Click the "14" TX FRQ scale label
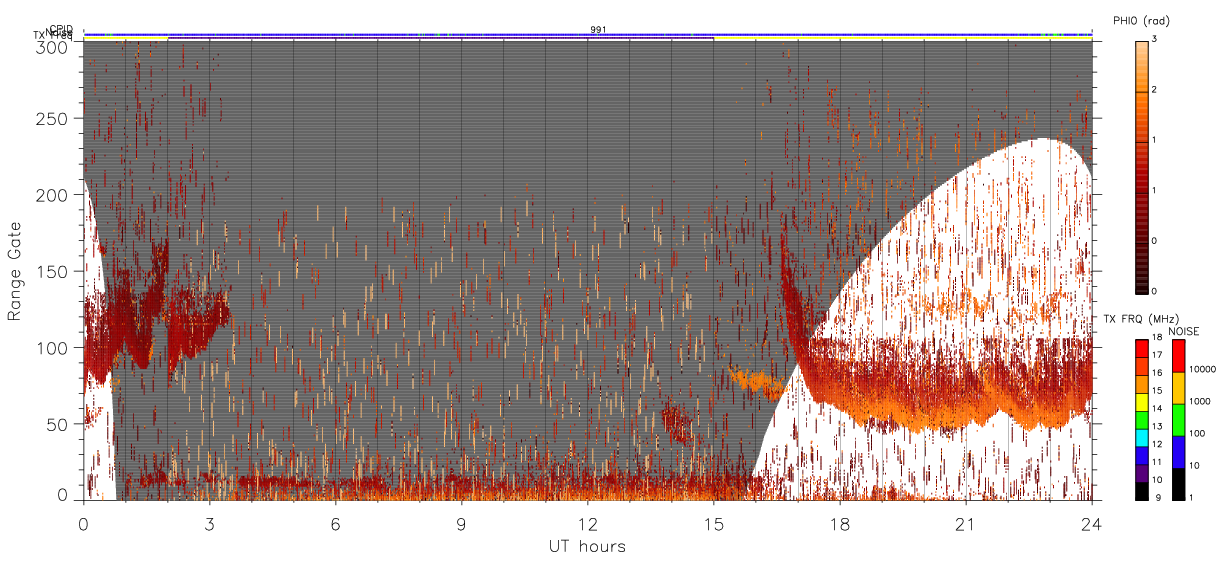1228x567 pixels. point(1156,409)
